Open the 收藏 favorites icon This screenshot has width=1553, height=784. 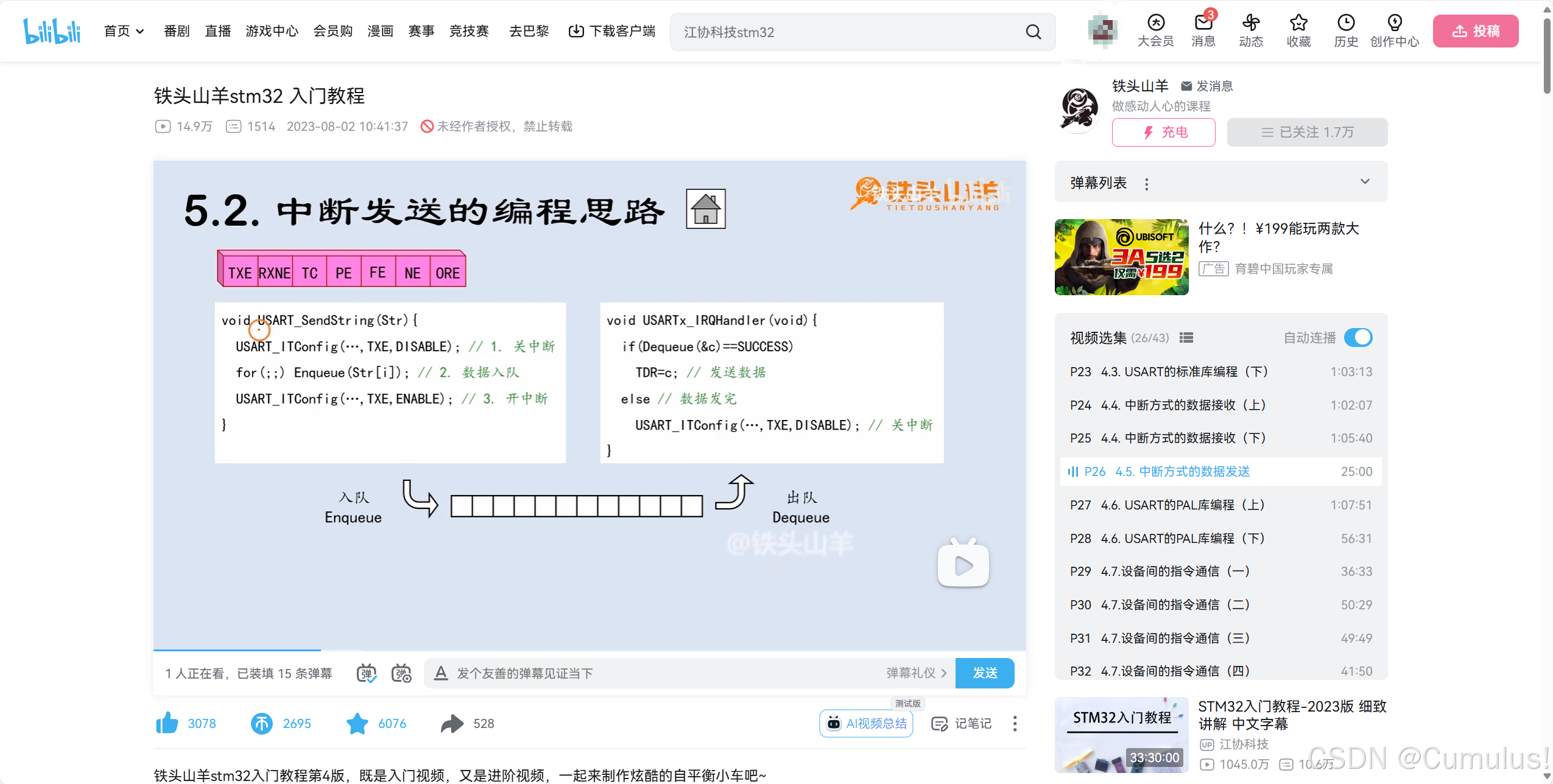(1298, 30)
